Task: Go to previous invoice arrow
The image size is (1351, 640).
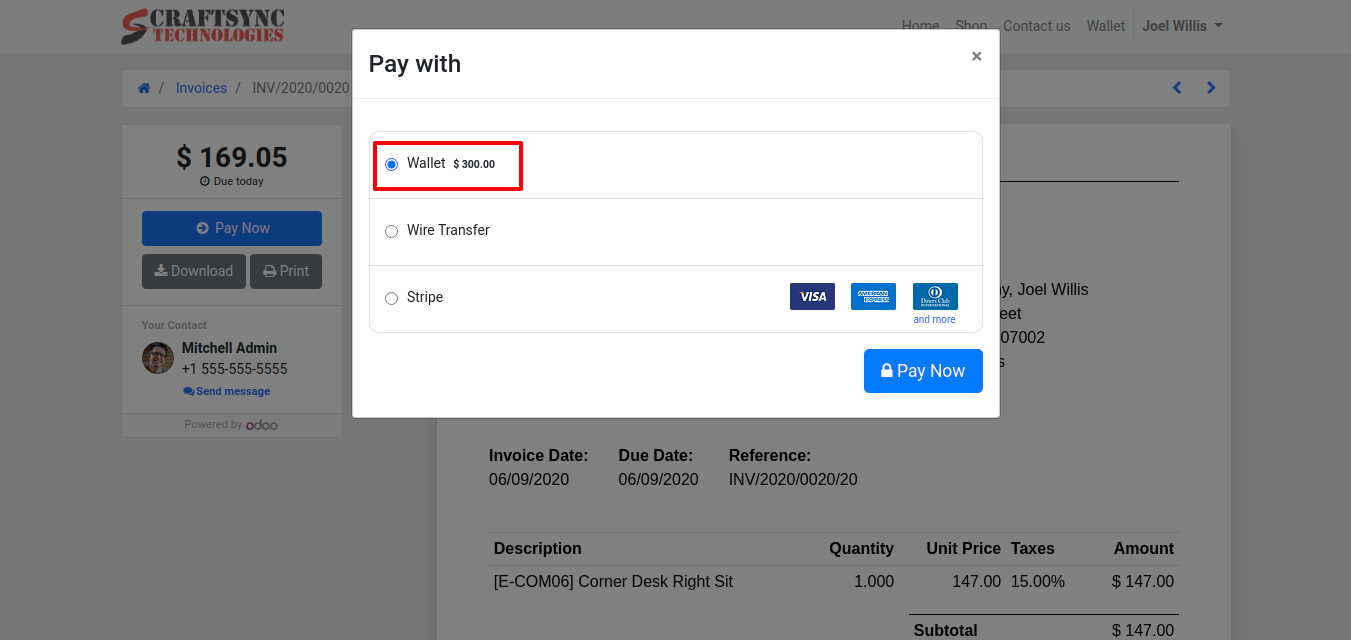Action: tap(1177, 88)
